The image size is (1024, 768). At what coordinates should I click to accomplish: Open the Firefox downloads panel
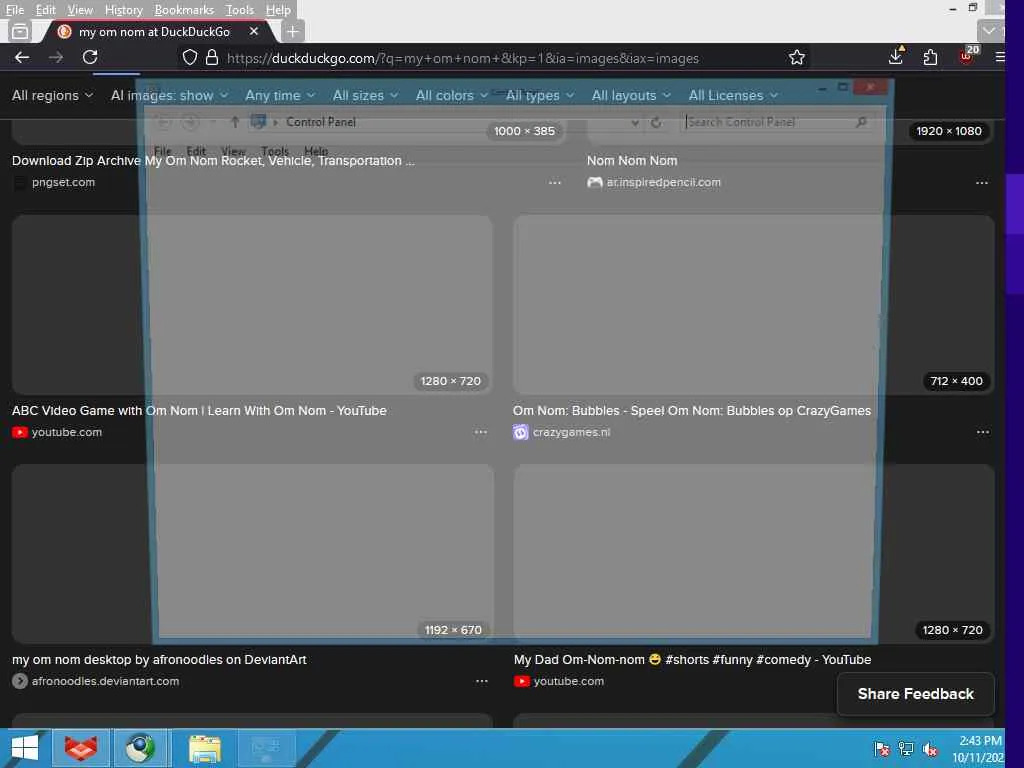click(x=896, y=57)
